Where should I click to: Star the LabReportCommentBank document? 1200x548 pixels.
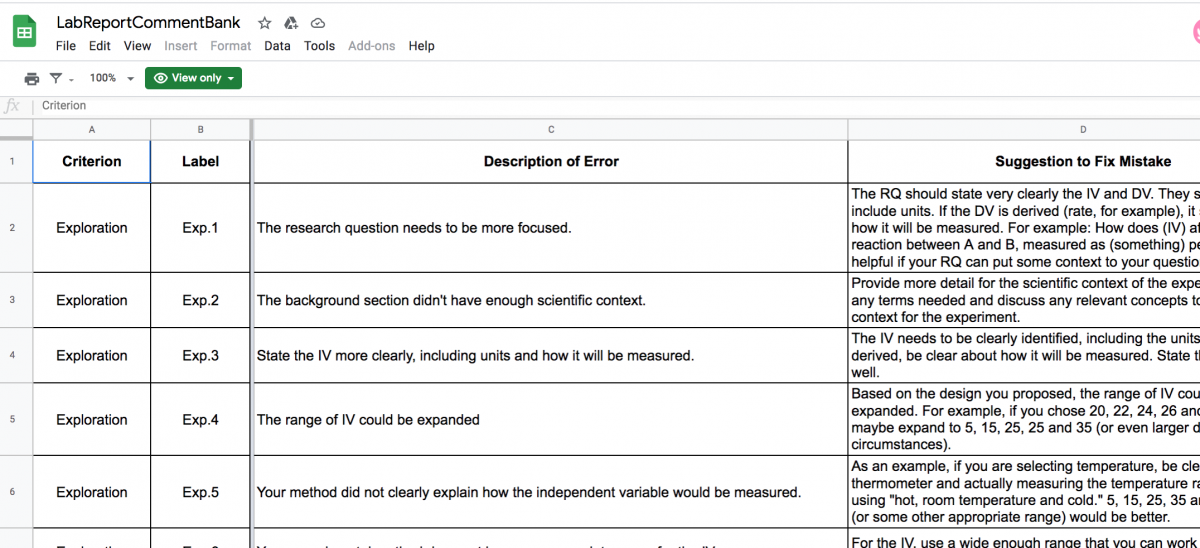point(264,23)
